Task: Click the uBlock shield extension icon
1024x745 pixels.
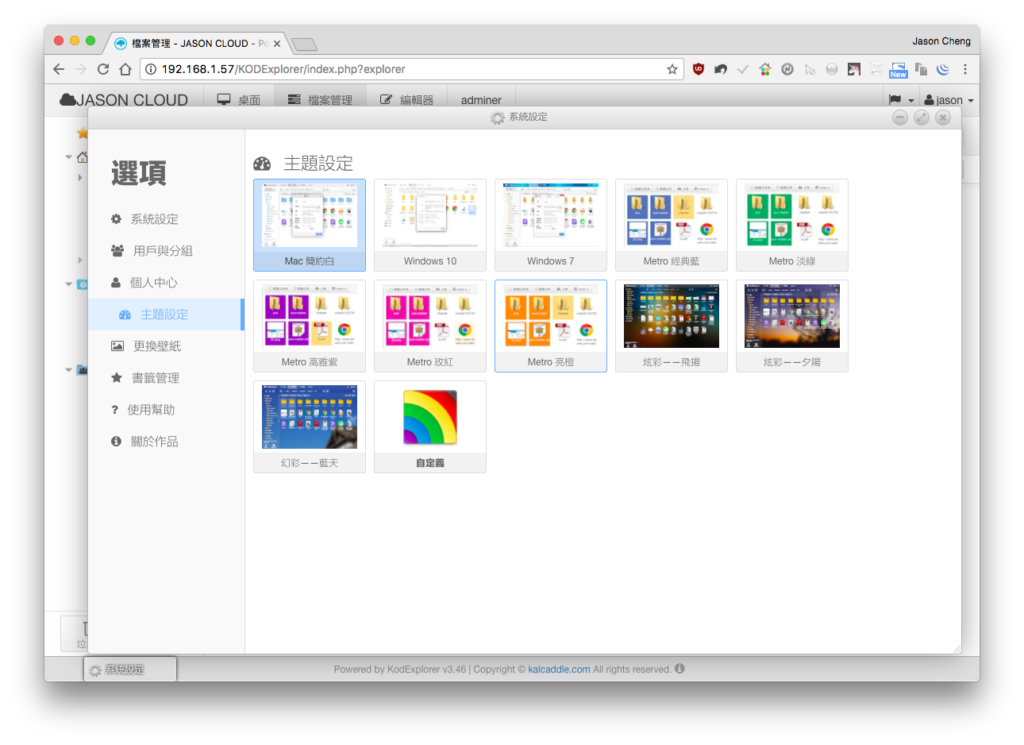Action: coord(698,69)
